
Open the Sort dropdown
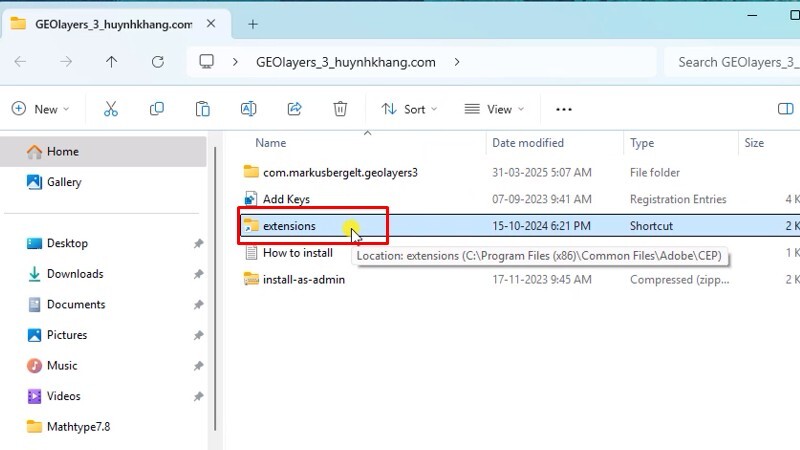click(409, 109)
